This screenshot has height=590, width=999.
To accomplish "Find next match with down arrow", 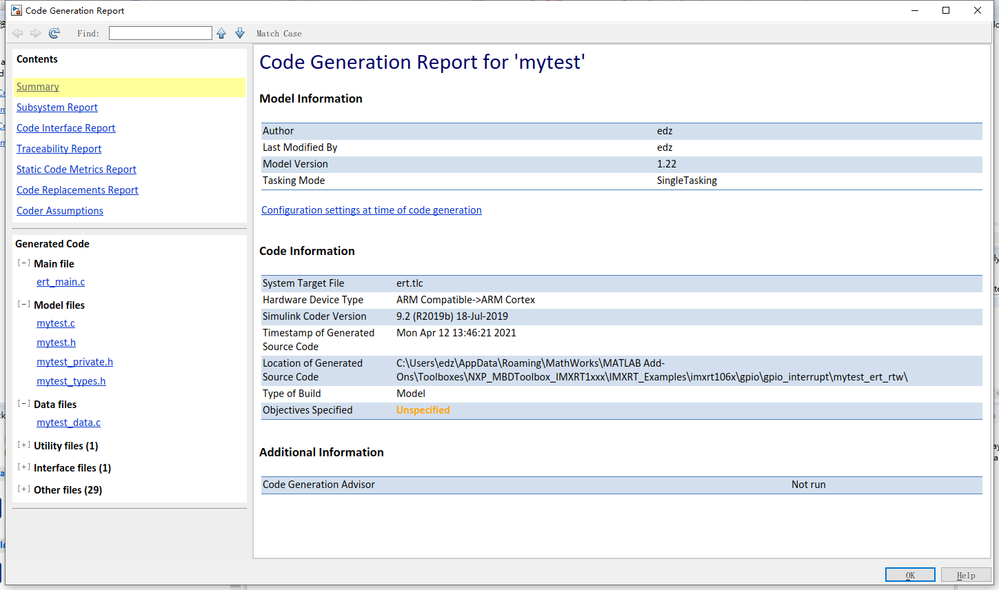I will [x=240, y=33].
